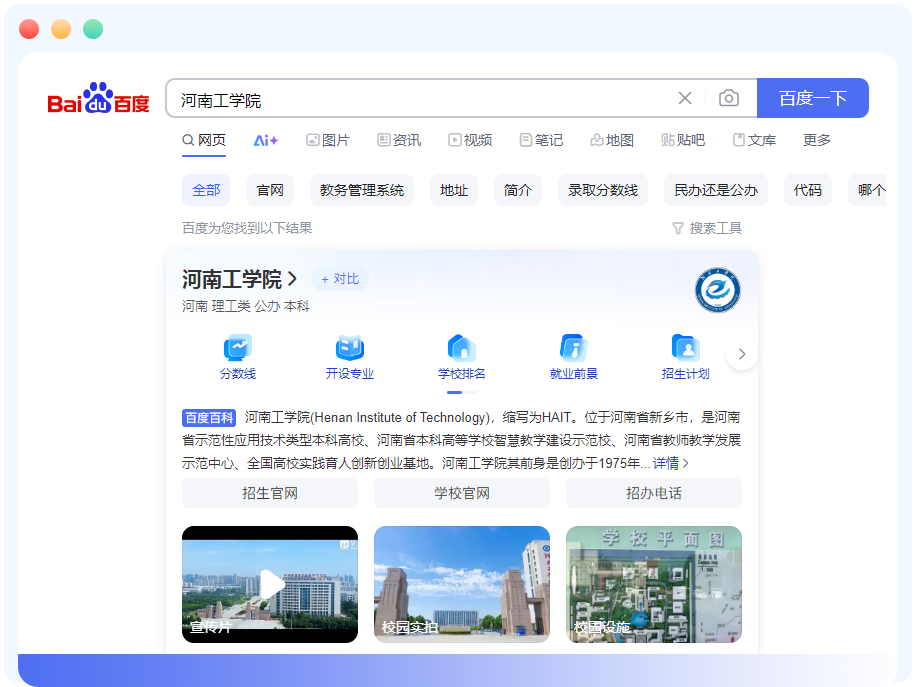
Task: Click the 学校官网 button
Action: coord(462,493)
